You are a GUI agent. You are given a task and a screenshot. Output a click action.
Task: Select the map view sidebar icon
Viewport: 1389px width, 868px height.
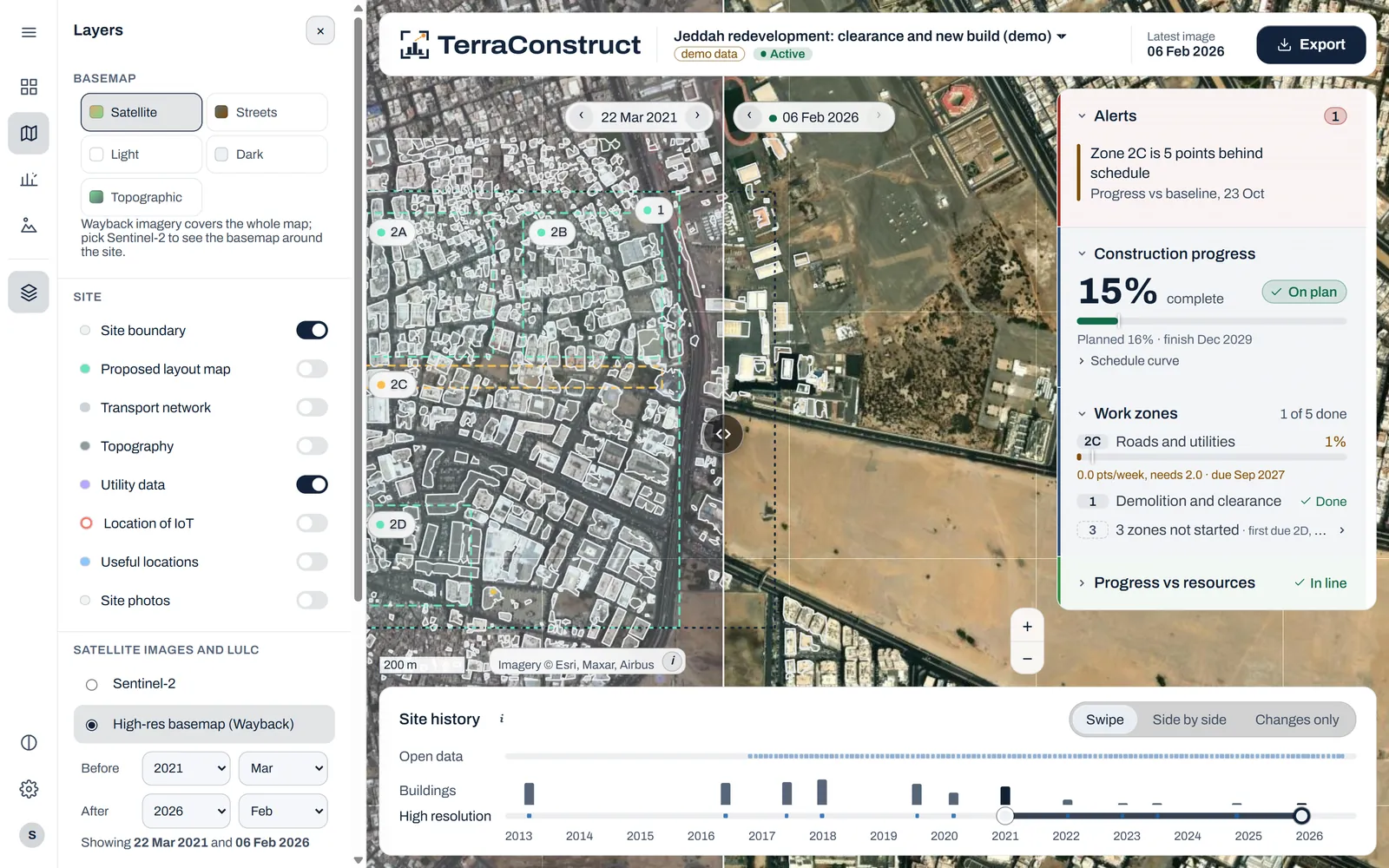tap(29, 134)
